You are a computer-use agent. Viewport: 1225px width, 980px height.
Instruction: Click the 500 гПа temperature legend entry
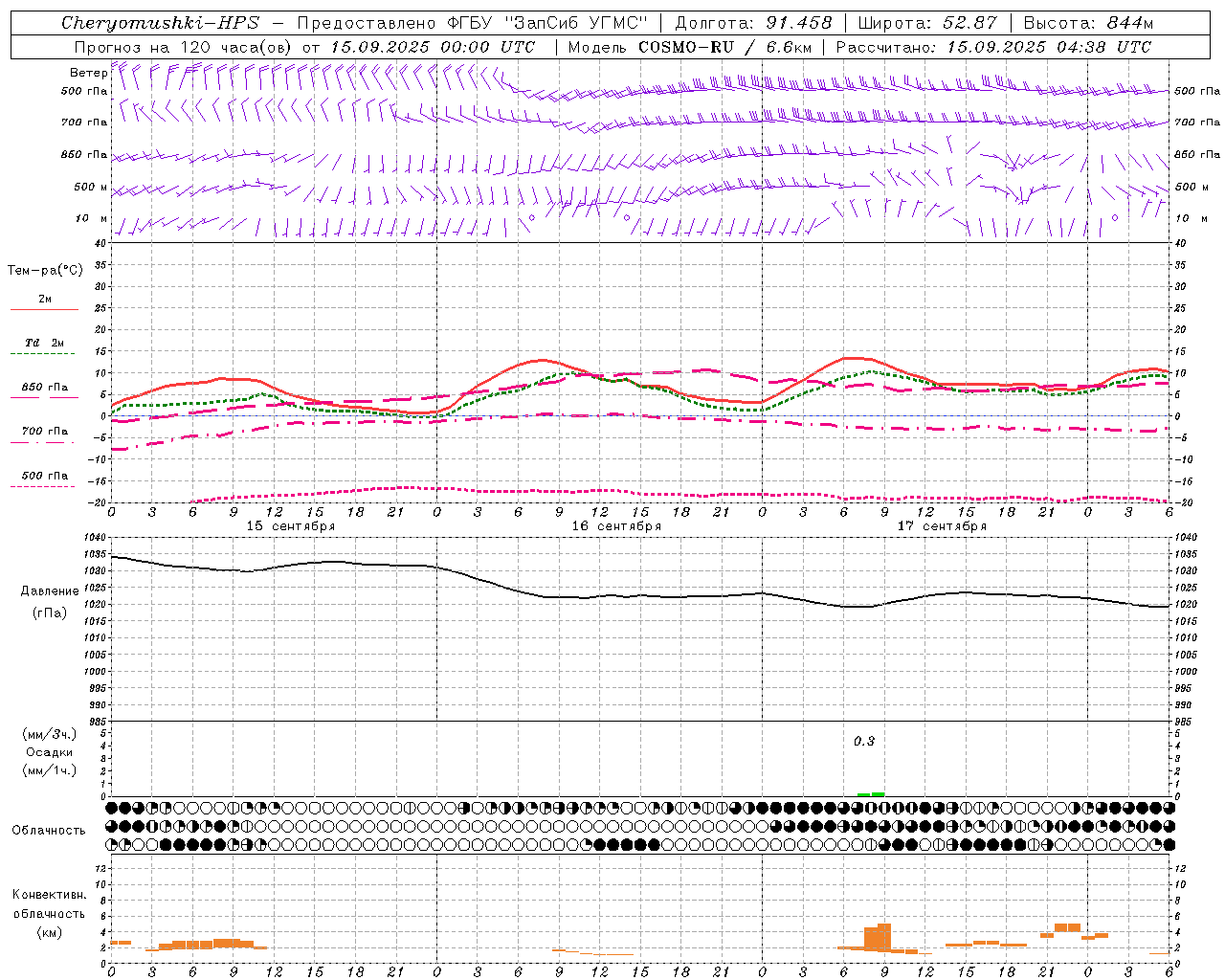tap(45, 479)
